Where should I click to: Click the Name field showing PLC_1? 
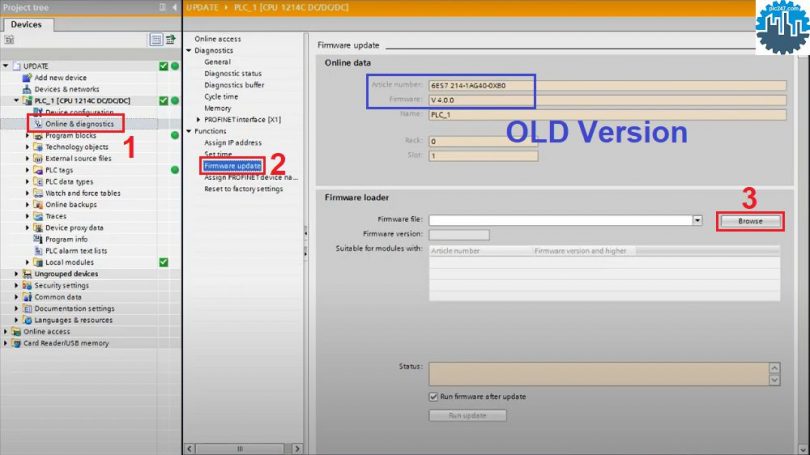[x=608, y=115]
